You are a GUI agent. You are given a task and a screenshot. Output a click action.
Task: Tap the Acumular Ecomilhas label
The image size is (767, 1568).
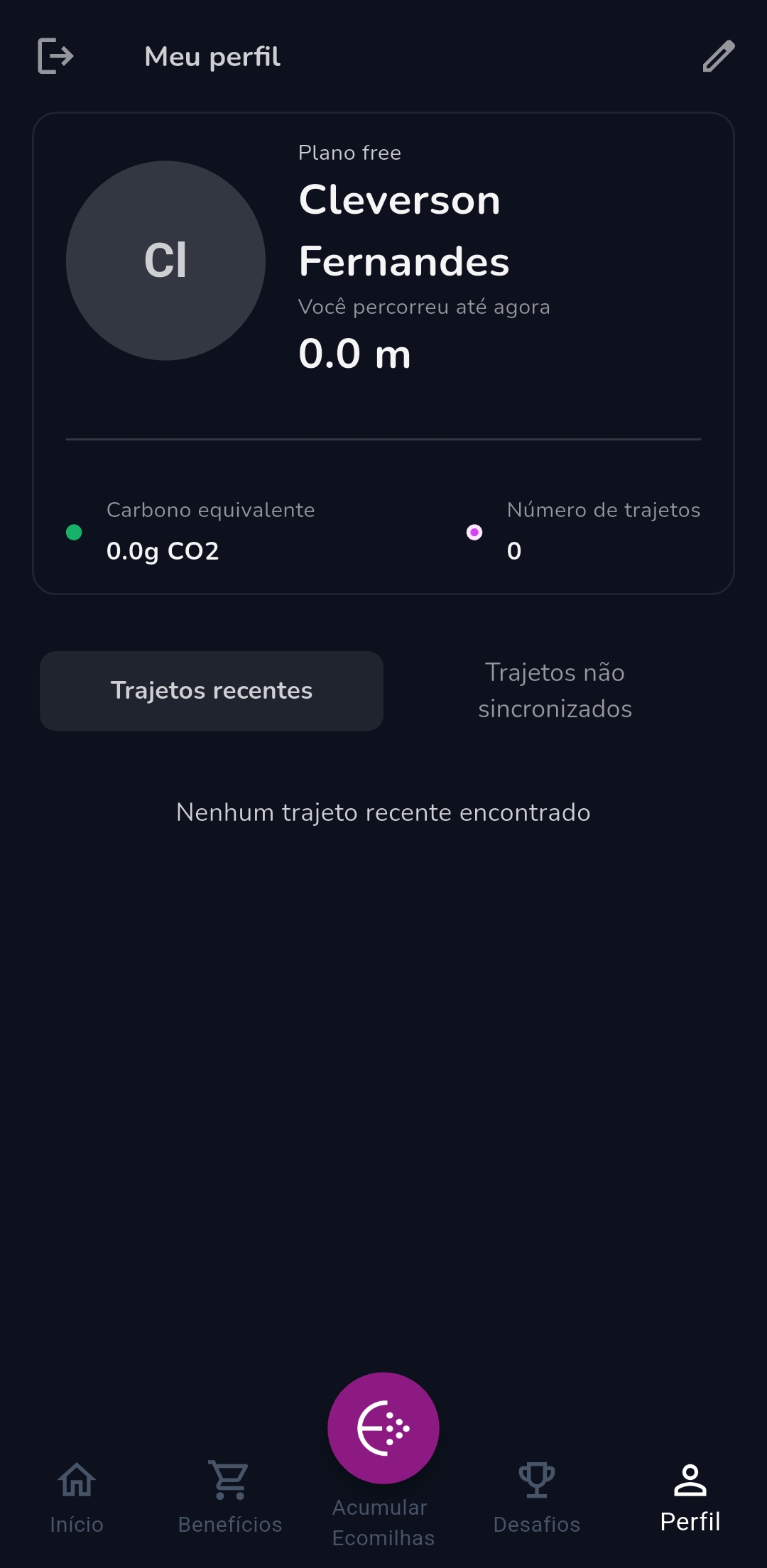pyautogui.click(x=383, y=1523)
